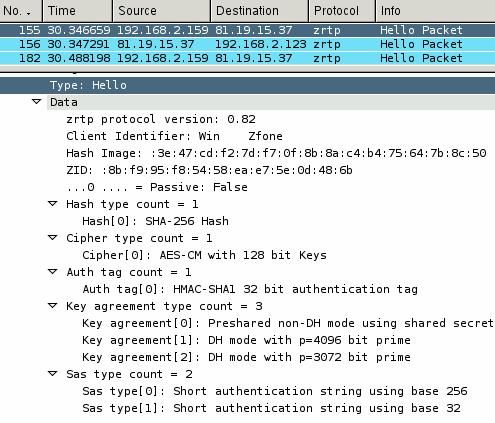495x423 pixels.
Task: Collapse the Key agreement type count node
Action: (x=53, y=305)
